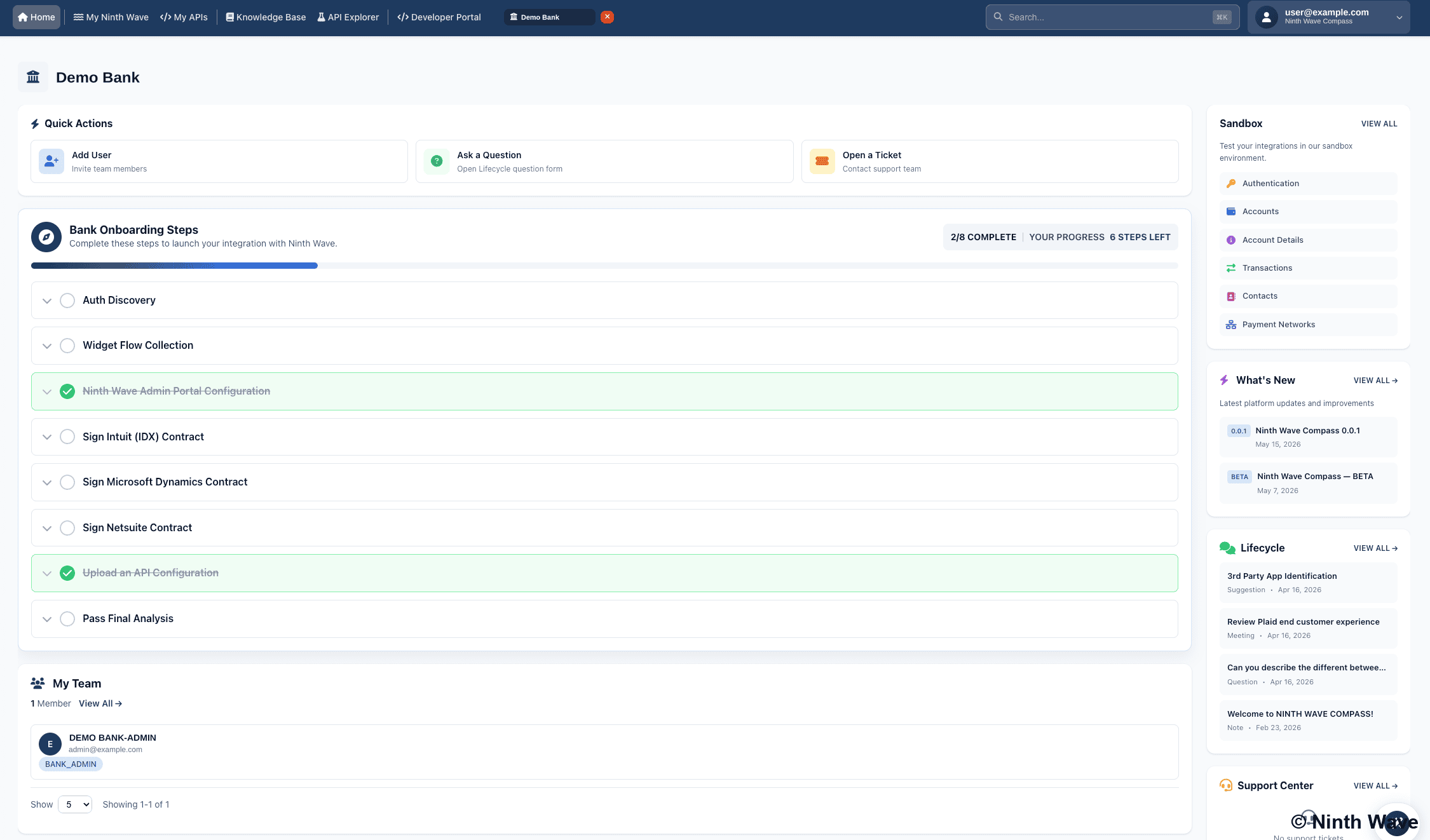1430x840 pixels.
Task: Select the Demo Bank tab in top bar
Action: (x=550, y=17)
